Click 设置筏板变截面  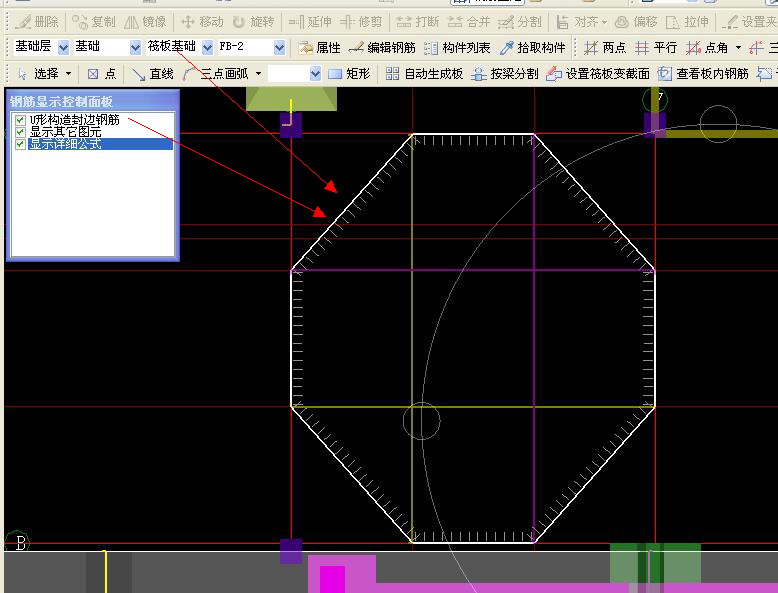pos(597,74)
